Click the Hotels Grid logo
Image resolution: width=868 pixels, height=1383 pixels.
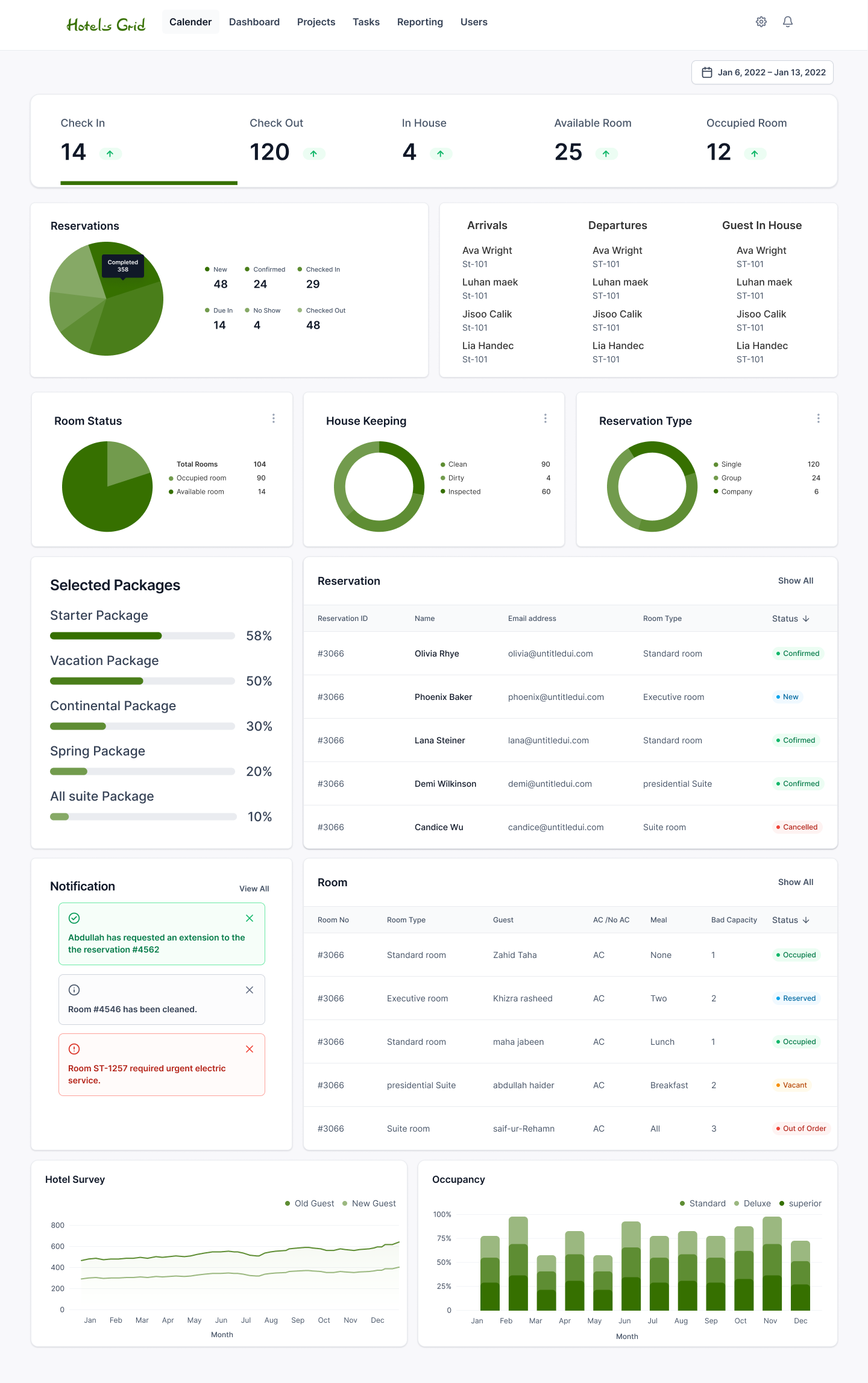tap(106, 24)
